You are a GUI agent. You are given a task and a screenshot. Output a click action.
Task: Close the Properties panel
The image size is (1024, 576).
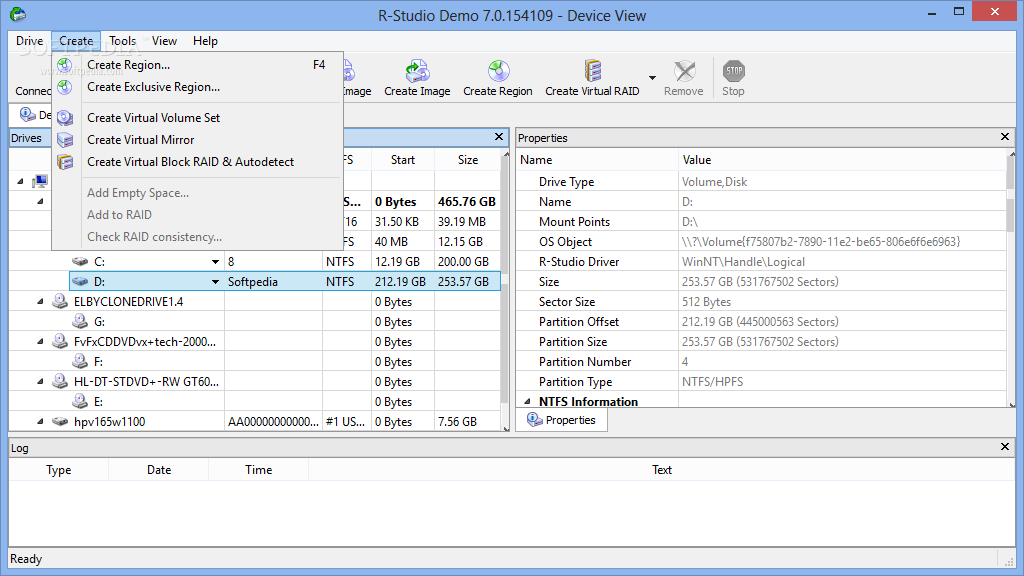click(x=1004, y=136)
